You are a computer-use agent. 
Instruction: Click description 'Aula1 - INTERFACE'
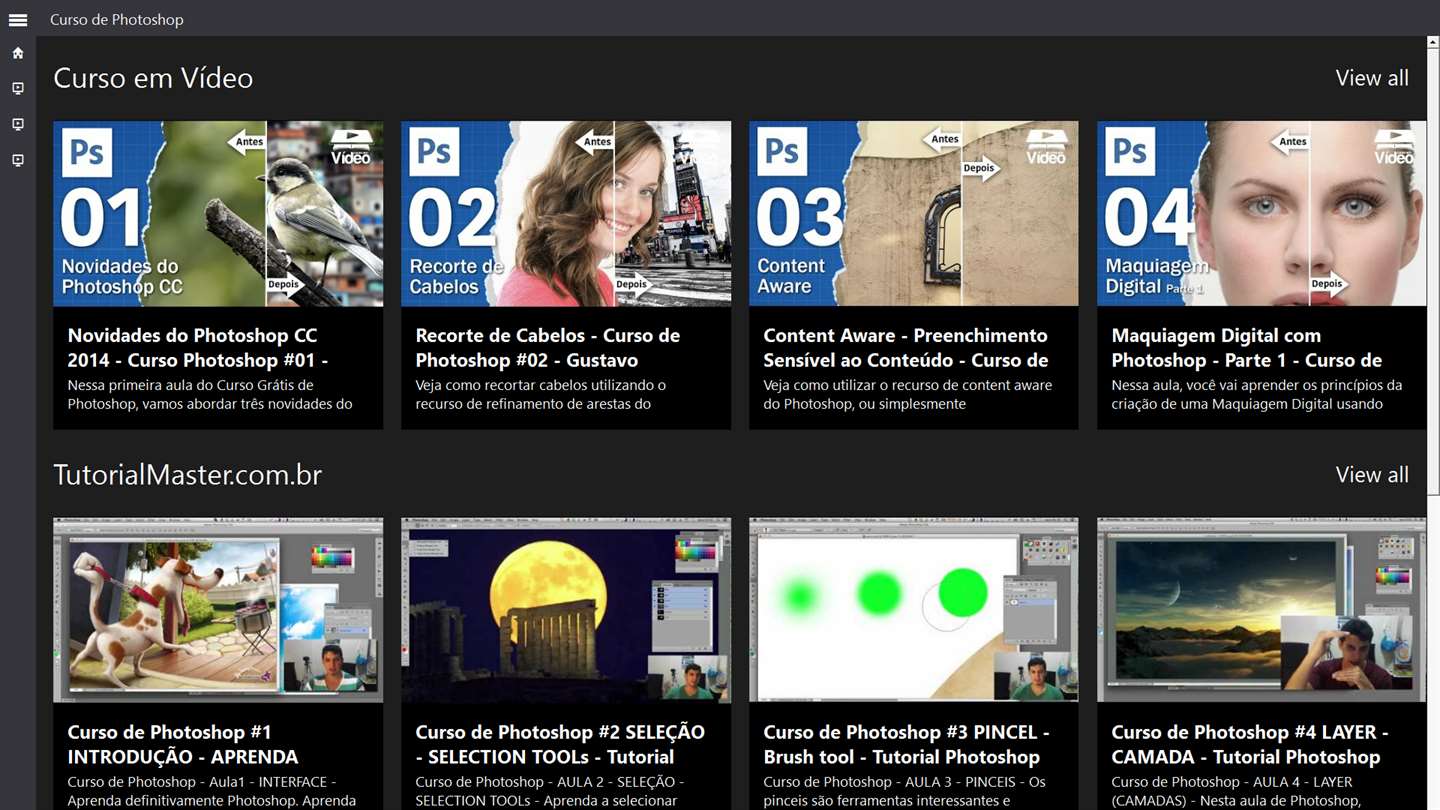(x=212, y=791)
